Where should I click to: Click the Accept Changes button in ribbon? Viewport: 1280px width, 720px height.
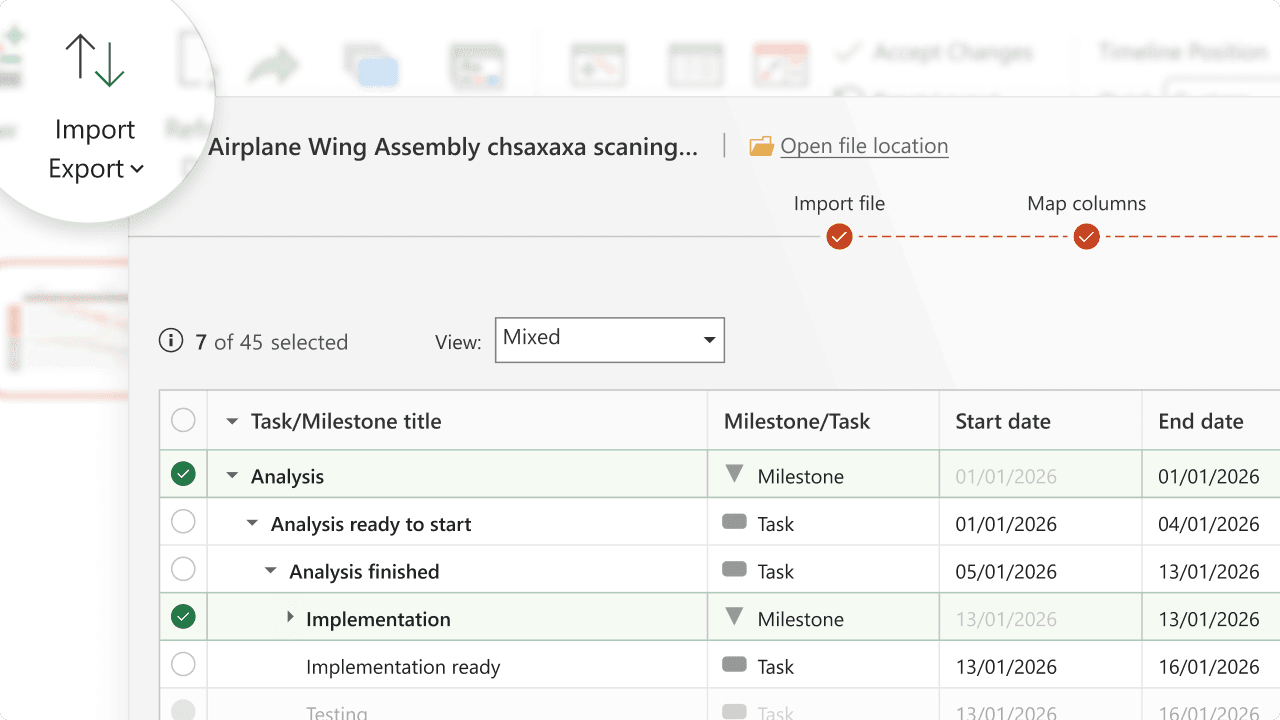point(935,52)
